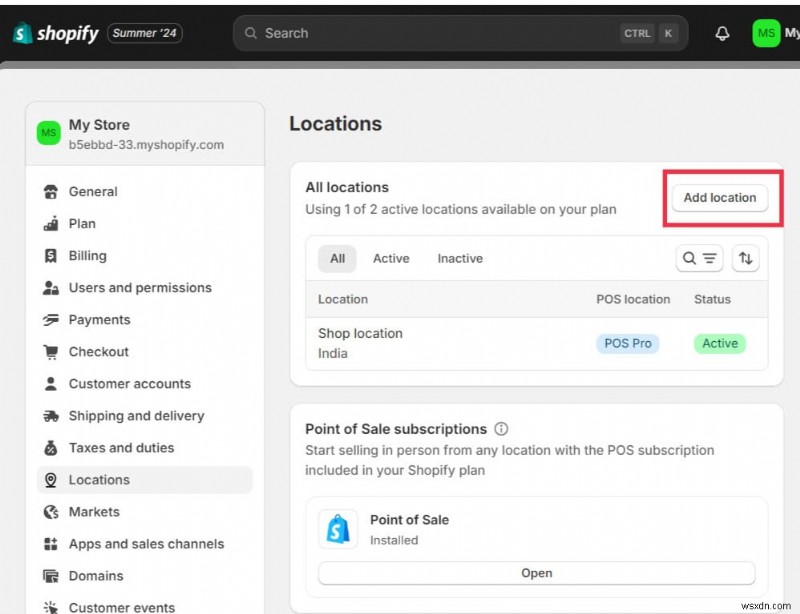This screenshot has width=800, height=614.
Task: Click the Installed status text
Action: click(x=394, y=541)
